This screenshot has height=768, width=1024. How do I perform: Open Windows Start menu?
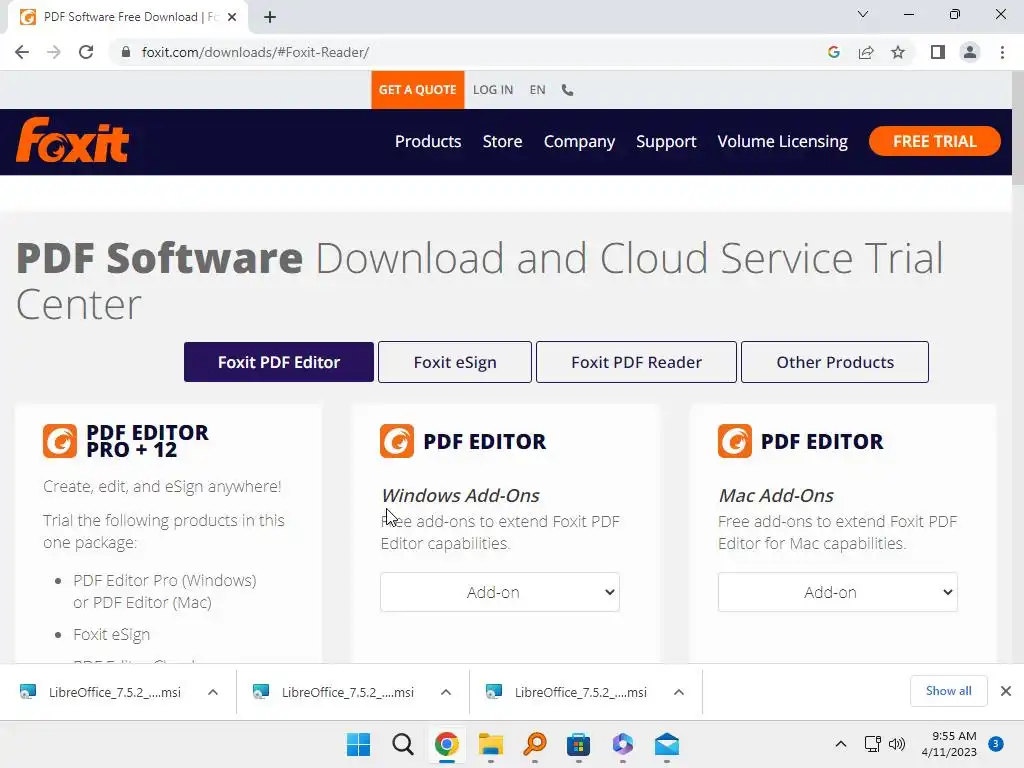[358, 744]
